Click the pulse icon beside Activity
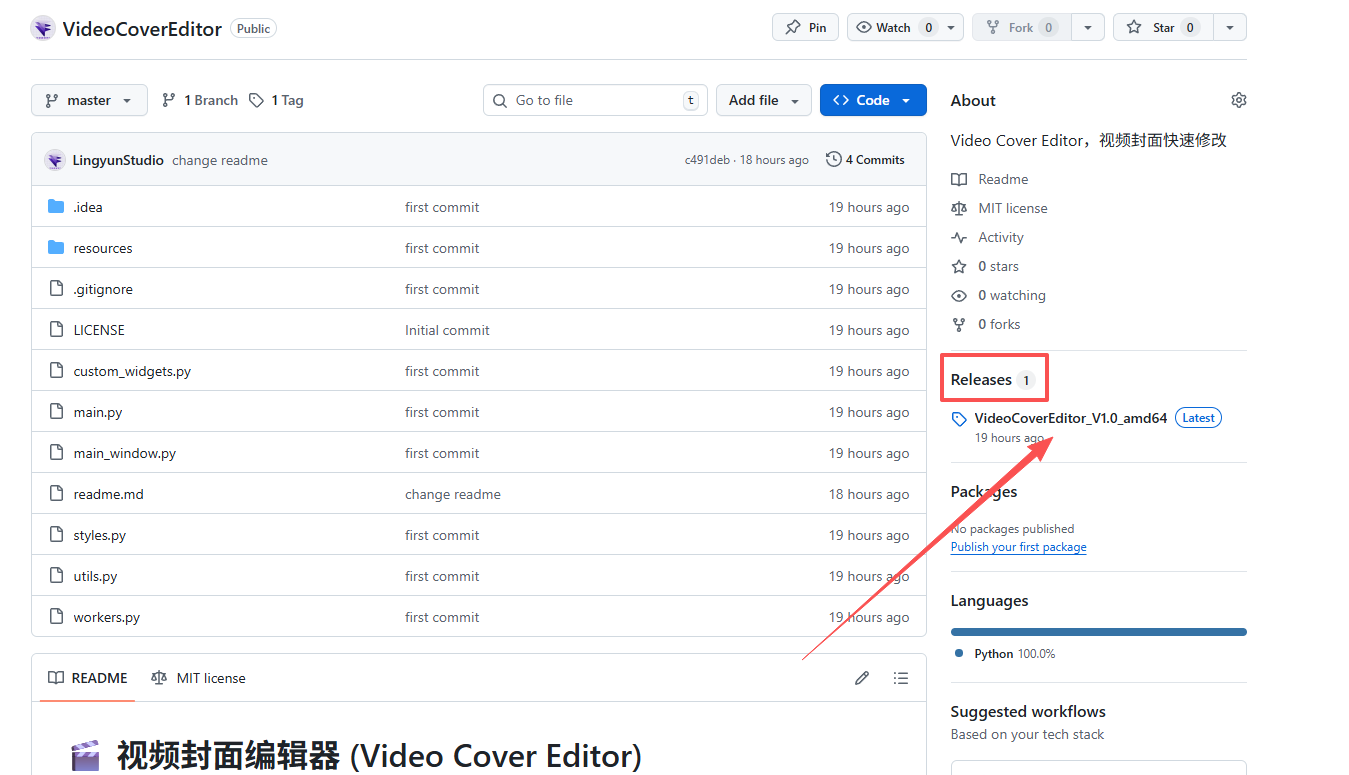 point(959,237)
